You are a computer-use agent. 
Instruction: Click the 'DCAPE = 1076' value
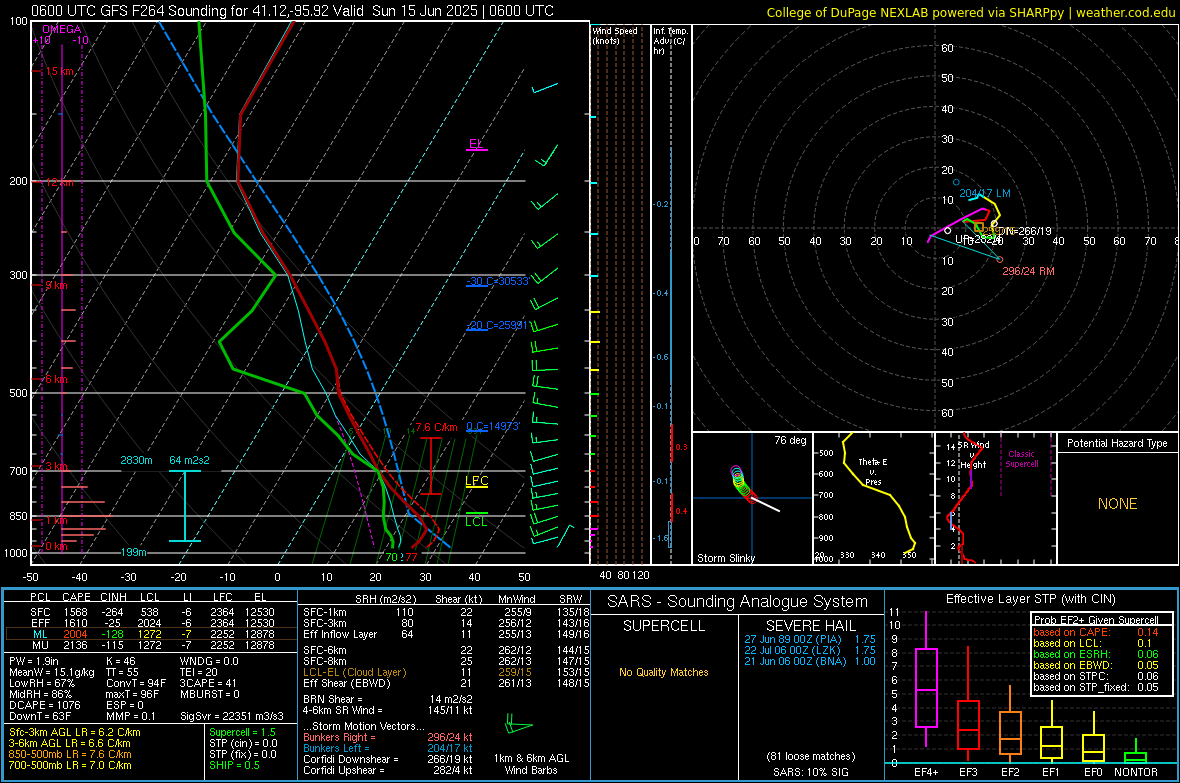point(44,705)
